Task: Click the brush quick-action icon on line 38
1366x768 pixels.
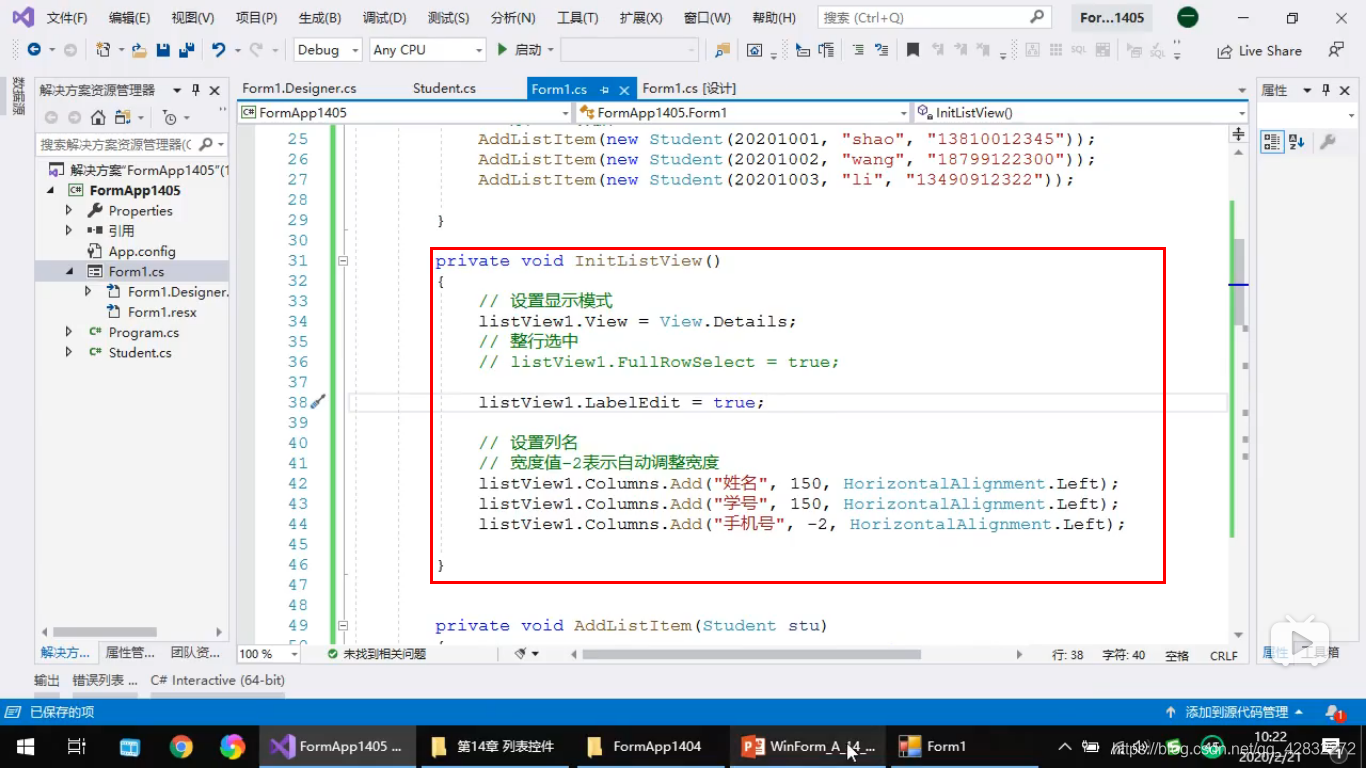Action: click(318, 402)
